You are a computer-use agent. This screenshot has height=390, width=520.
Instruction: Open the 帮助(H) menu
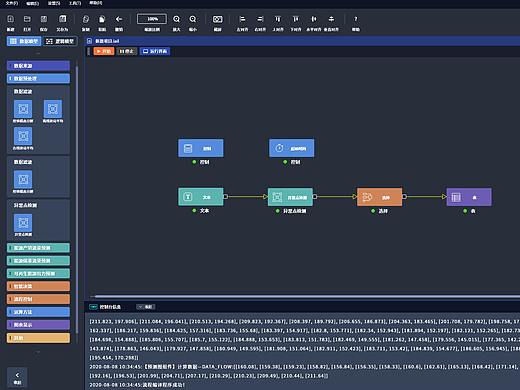tap(96, 3)
